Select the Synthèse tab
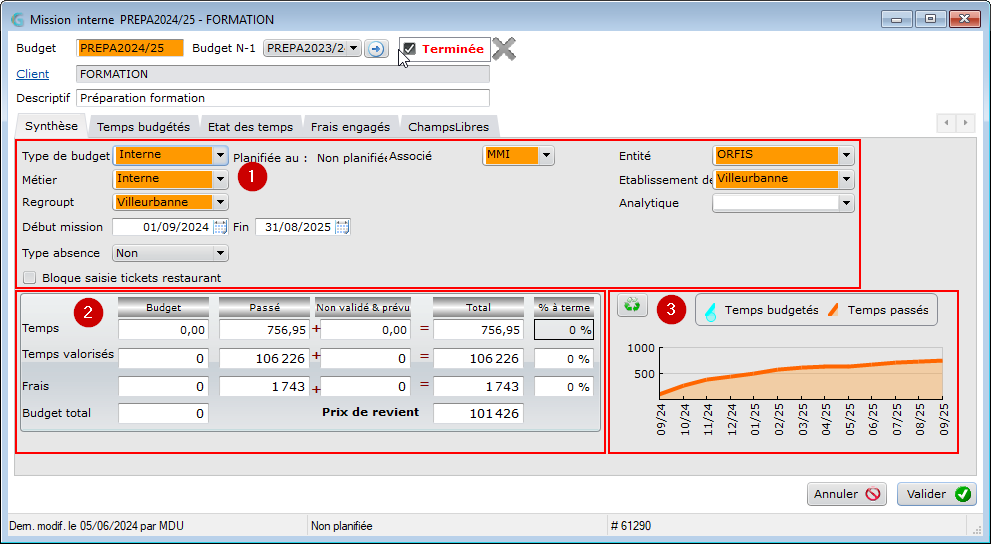Viewport: 991px width, 544px height. point(51,126)
